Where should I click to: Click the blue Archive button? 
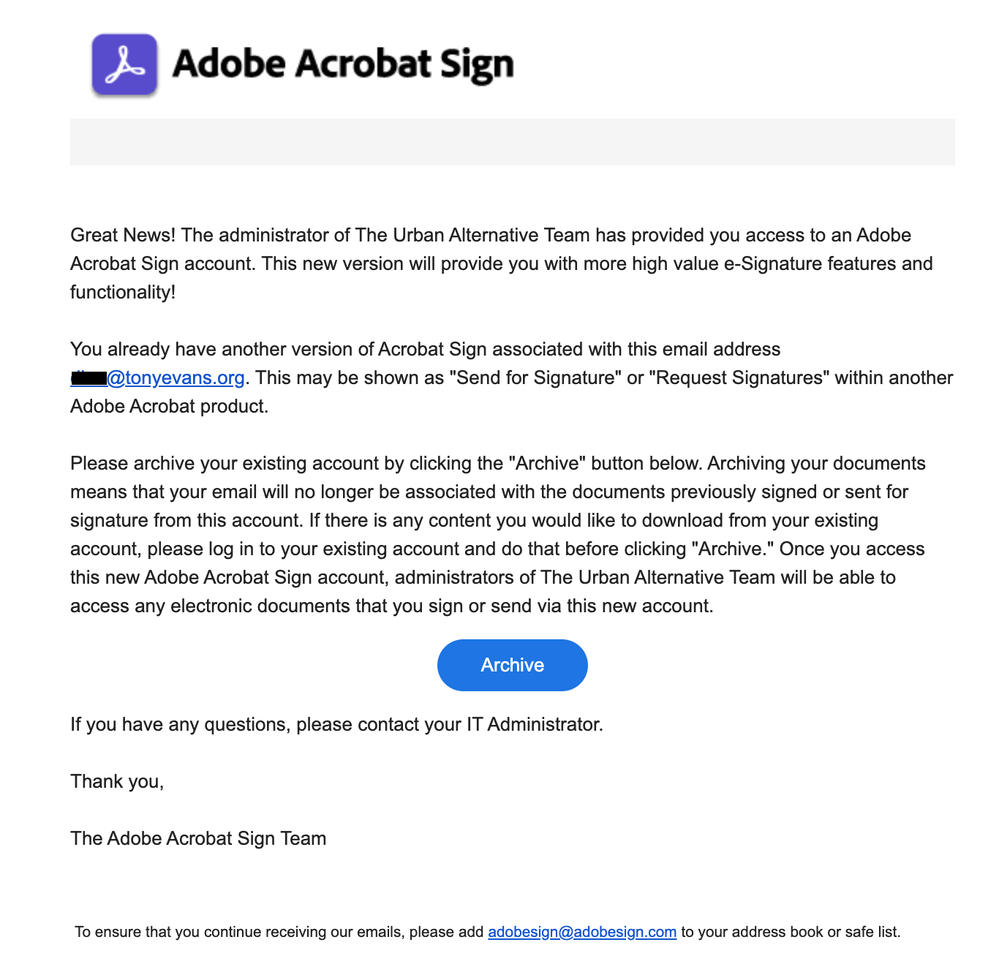pyautogui.click(x=512, y=665)
